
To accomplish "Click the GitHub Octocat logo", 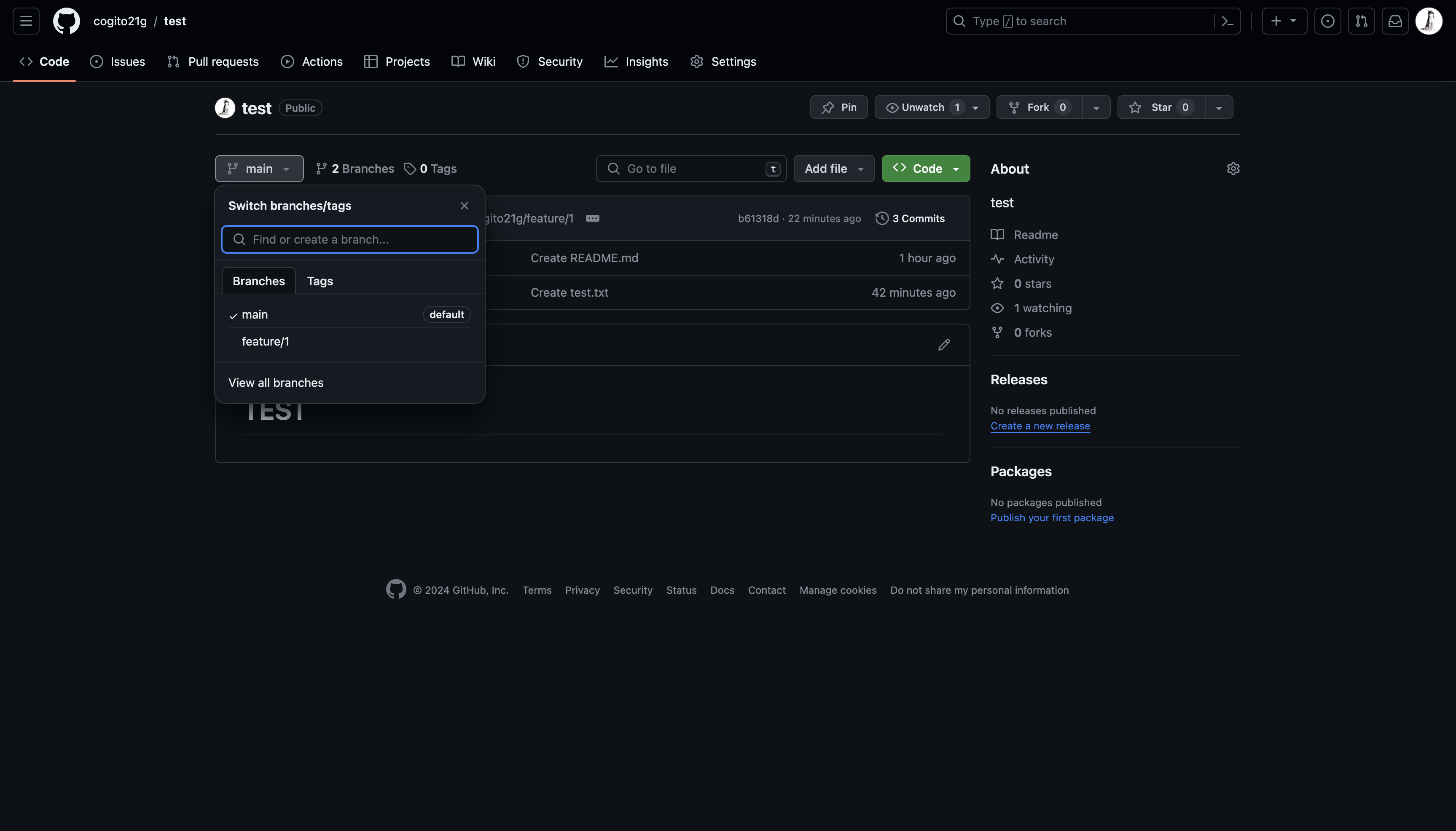I will pos(66,21).
